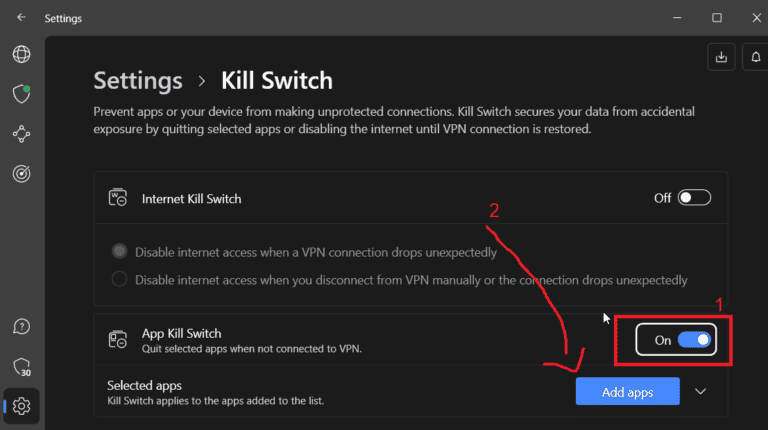Turn off the App Kill Switch toggle
The image size is (768, 430).
click(694, 340)
